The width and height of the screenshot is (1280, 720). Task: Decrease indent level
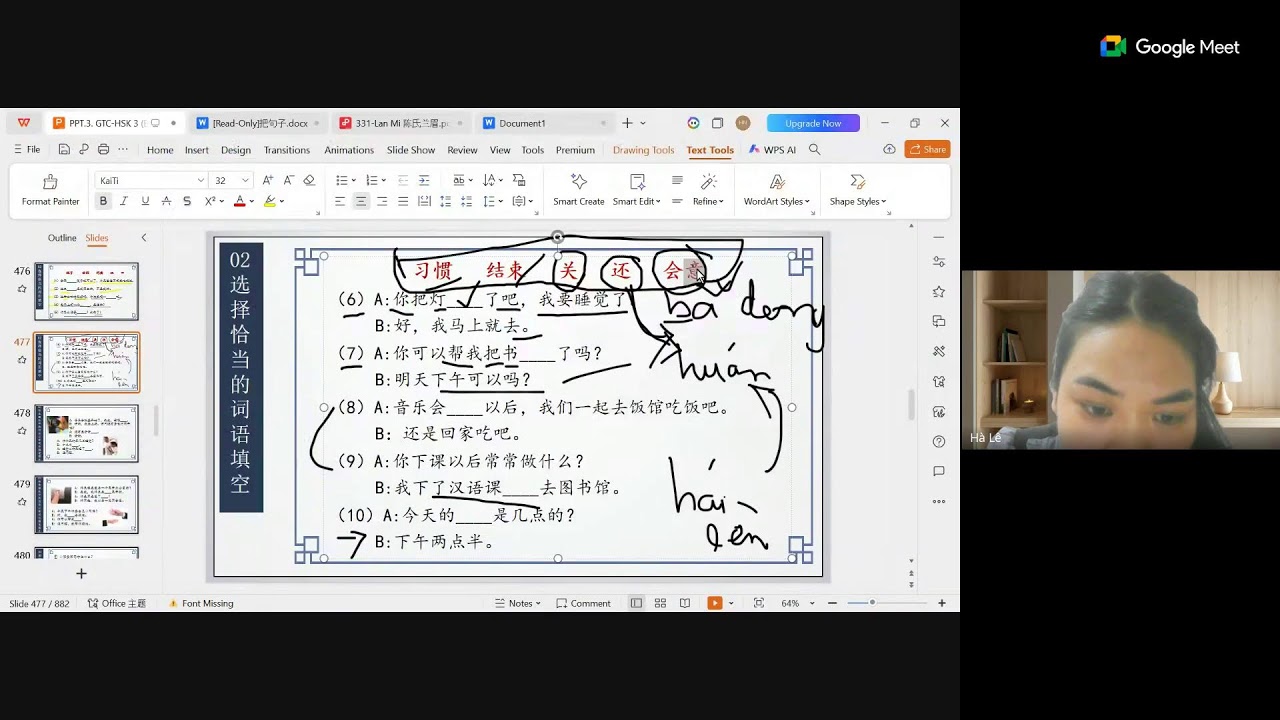403,180
